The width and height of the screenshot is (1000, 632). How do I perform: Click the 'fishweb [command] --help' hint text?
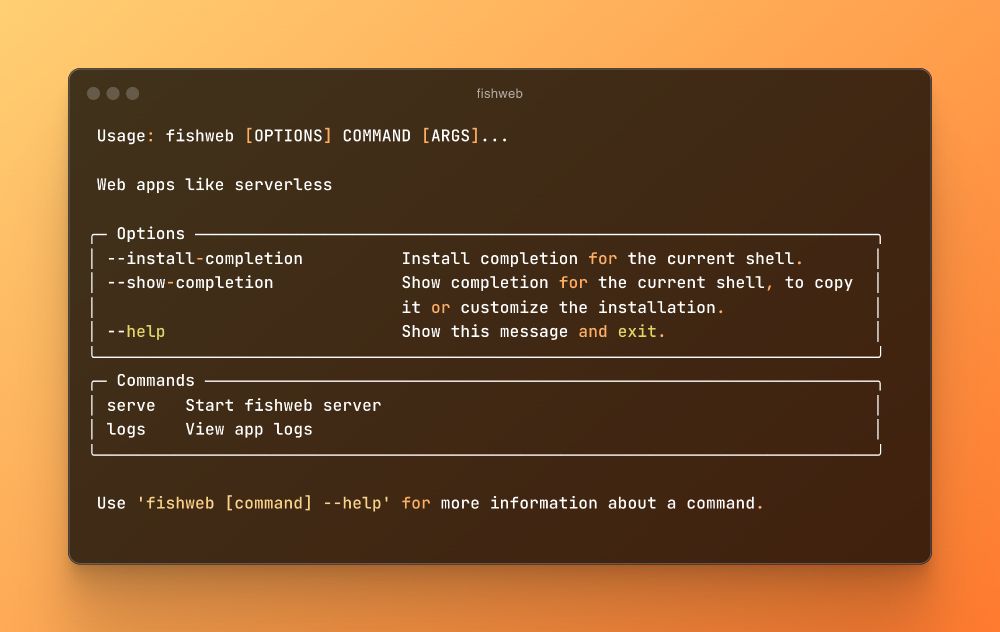[x=263, y=504]
